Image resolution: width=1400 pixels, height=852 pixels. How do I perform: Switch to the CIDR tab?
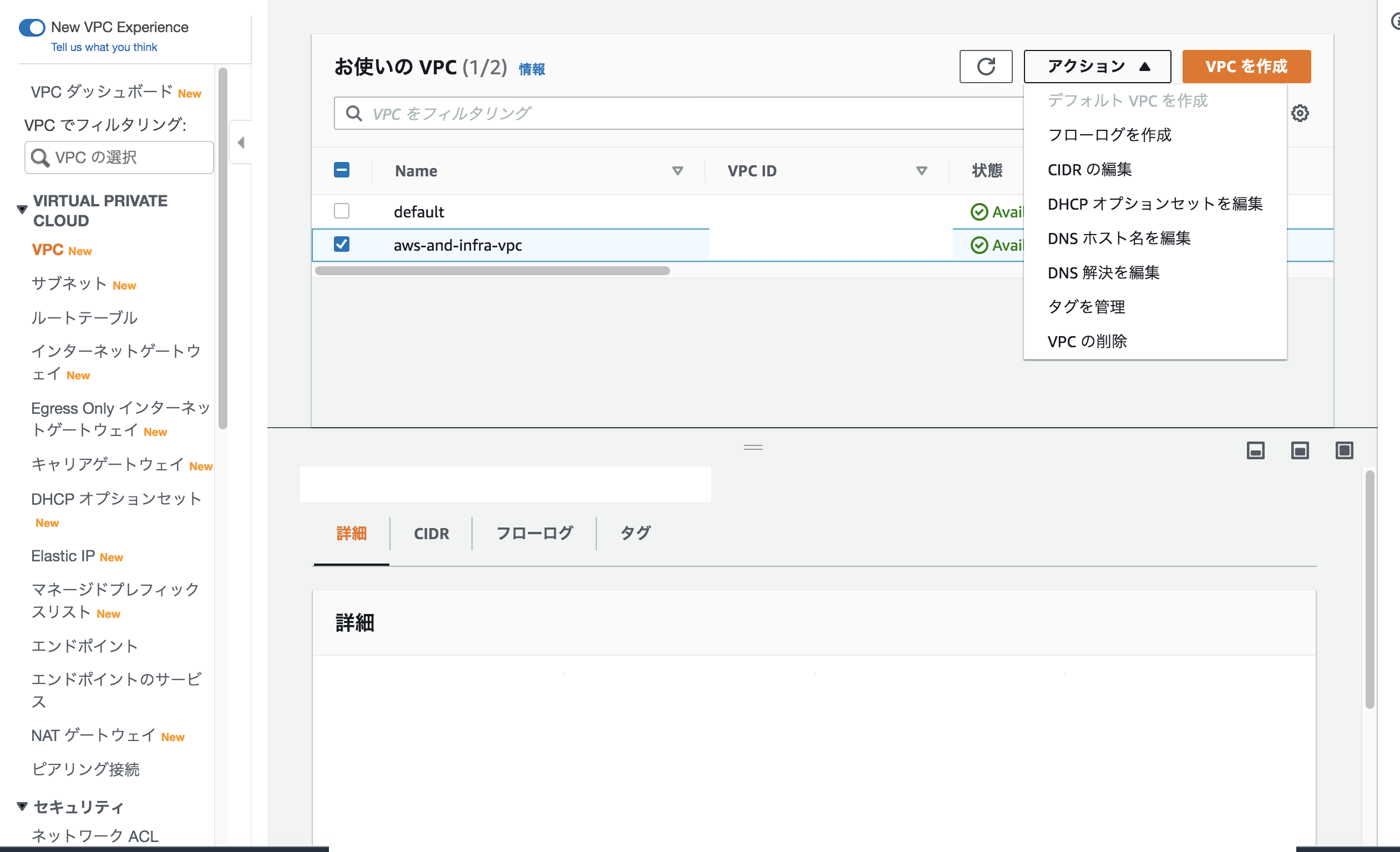click(431, 533)
